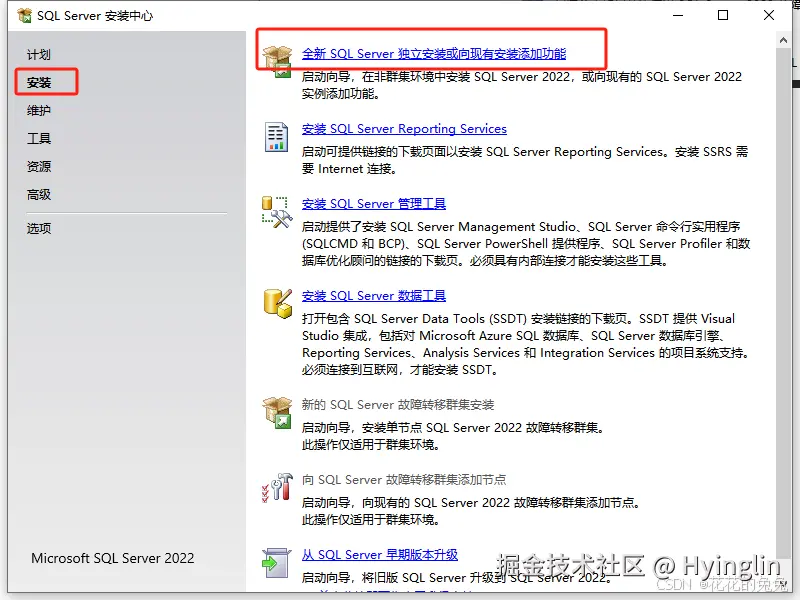Click the scrollbar up arrow
The height and width of the screenshot is (600, 800).
coord(783,40)
